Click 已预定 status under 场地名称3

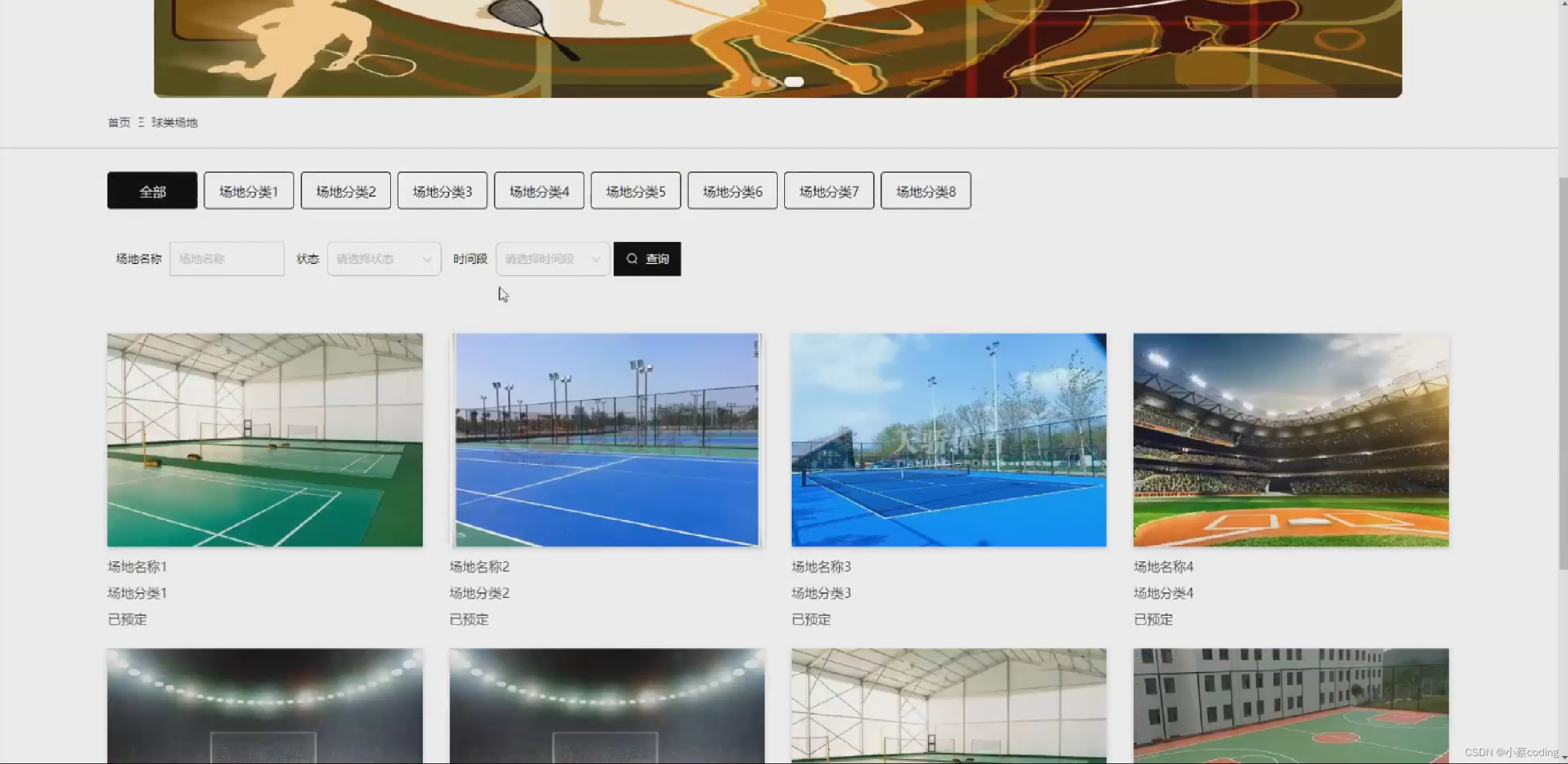tap(811, 619)
